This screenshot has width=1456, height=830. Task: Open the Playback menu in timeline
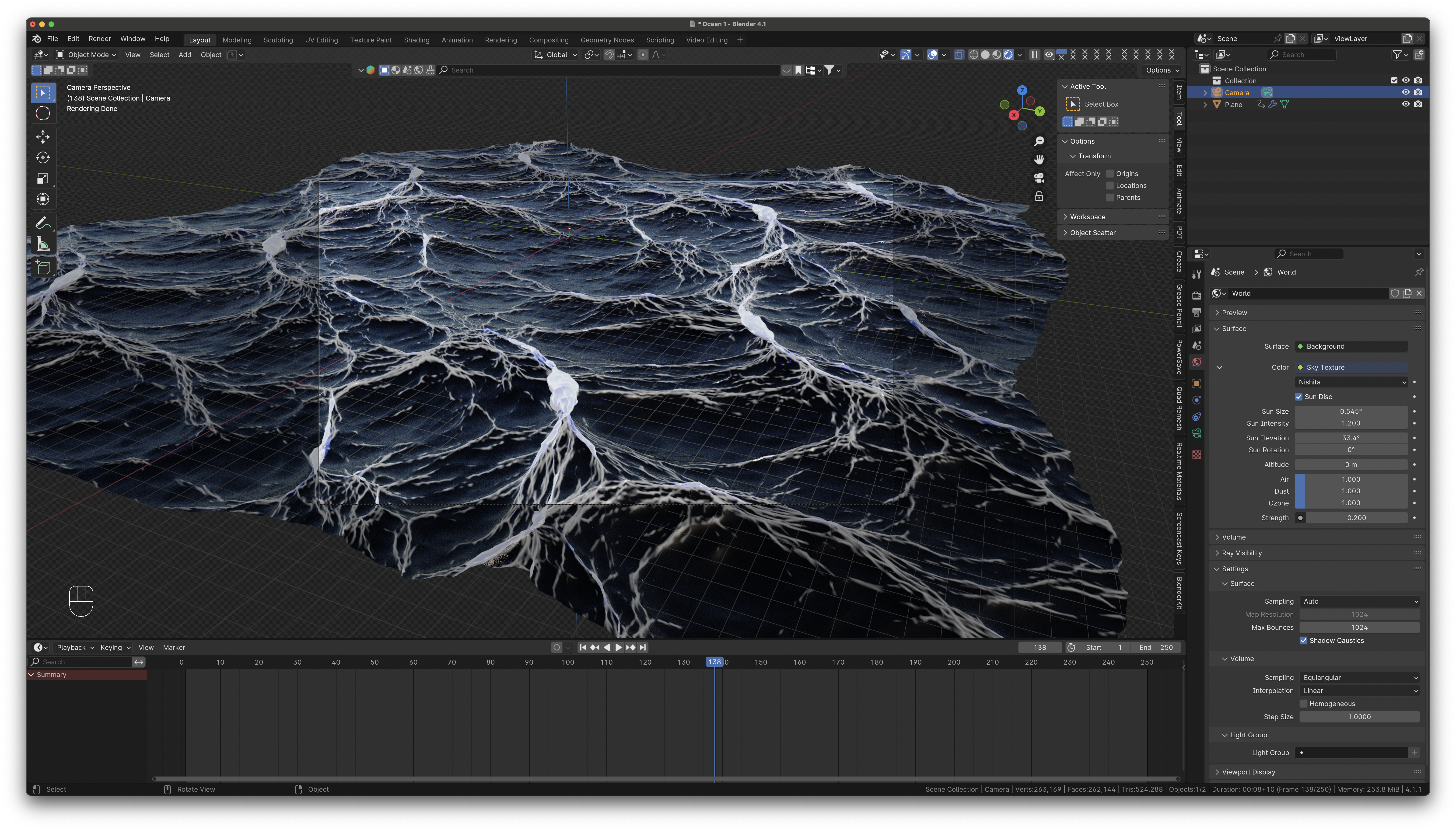[x=75, y=648]
